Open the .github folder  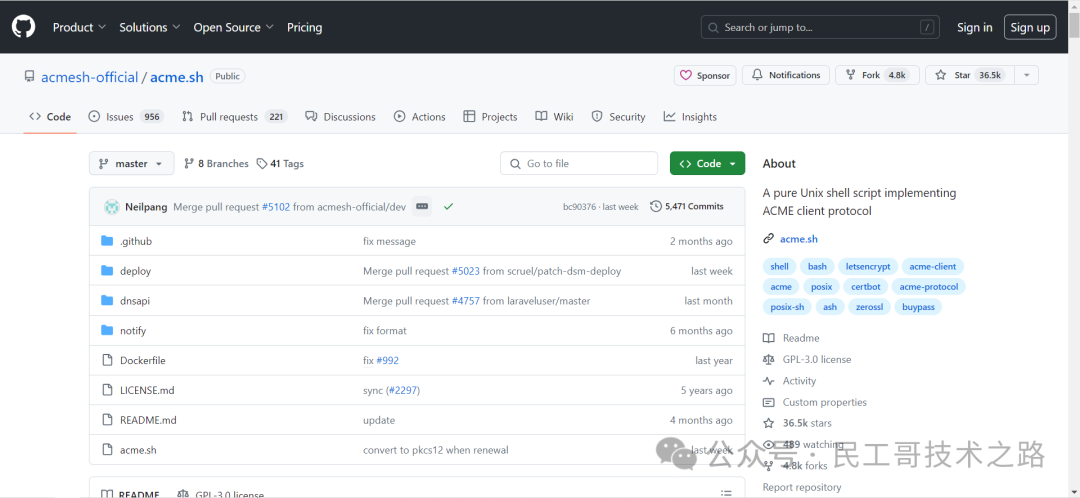tap(135, 241)
